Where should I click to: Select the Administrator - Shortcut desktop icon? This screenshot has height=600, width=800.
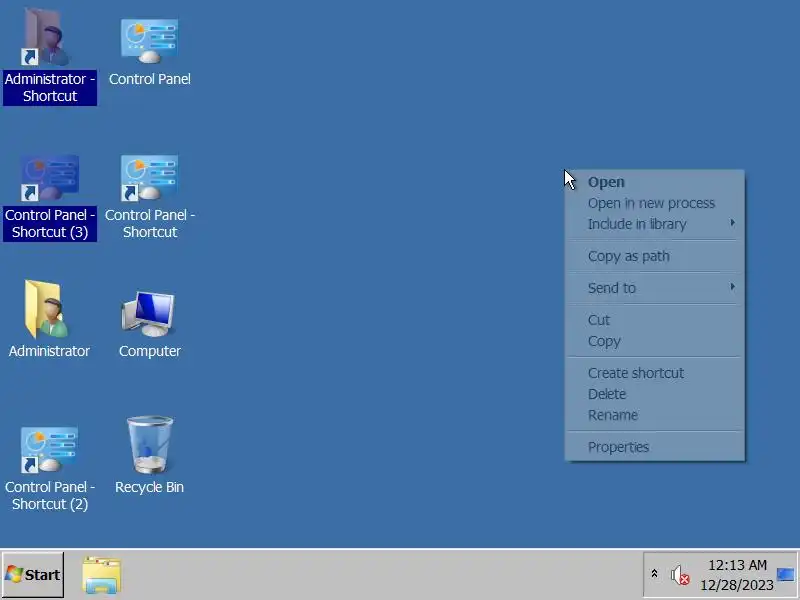point(49,56)
